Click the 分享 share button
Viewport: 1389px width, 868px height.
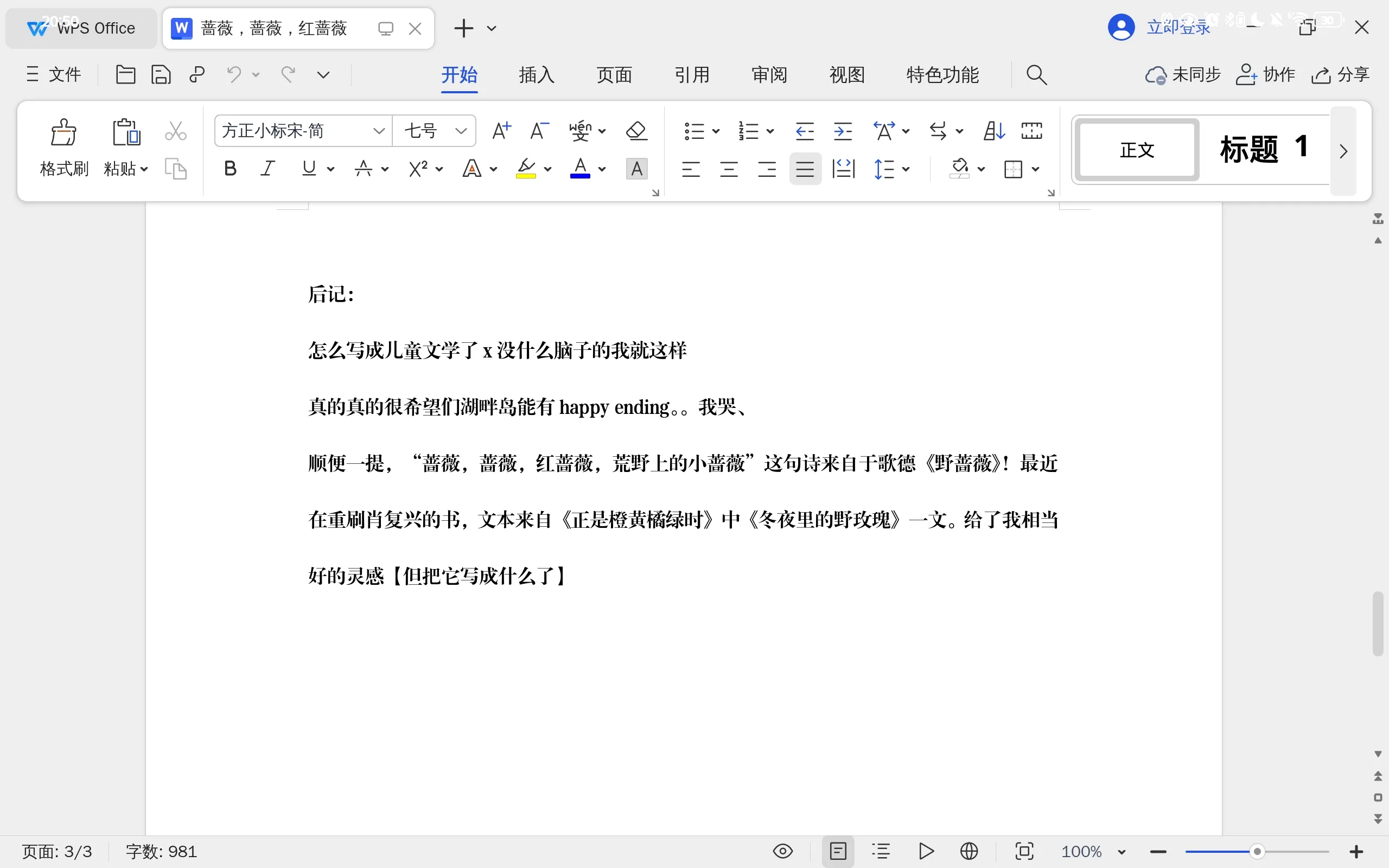(x=1341, y=75)
